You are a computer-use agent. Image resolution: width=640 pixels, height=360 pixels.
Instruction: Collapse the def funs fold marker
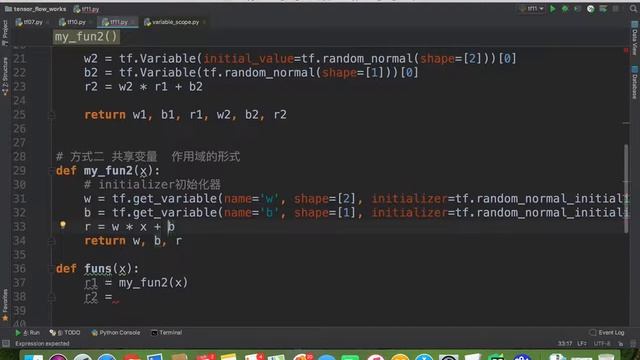(51, 269)
